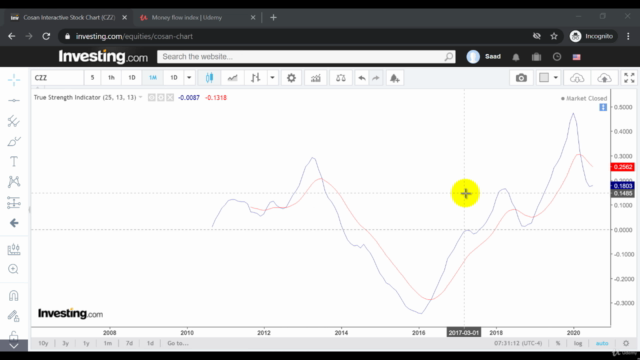Take a chart snapshot with camera icon
This screenshot has width=640, height=360.
coord(521,78)
